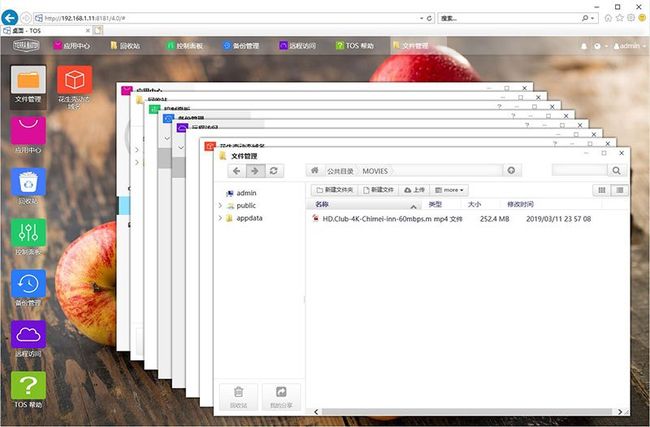The height and width of the screenshot is (427, 650).
Task: Open the browser home icon
Action: 608,18
